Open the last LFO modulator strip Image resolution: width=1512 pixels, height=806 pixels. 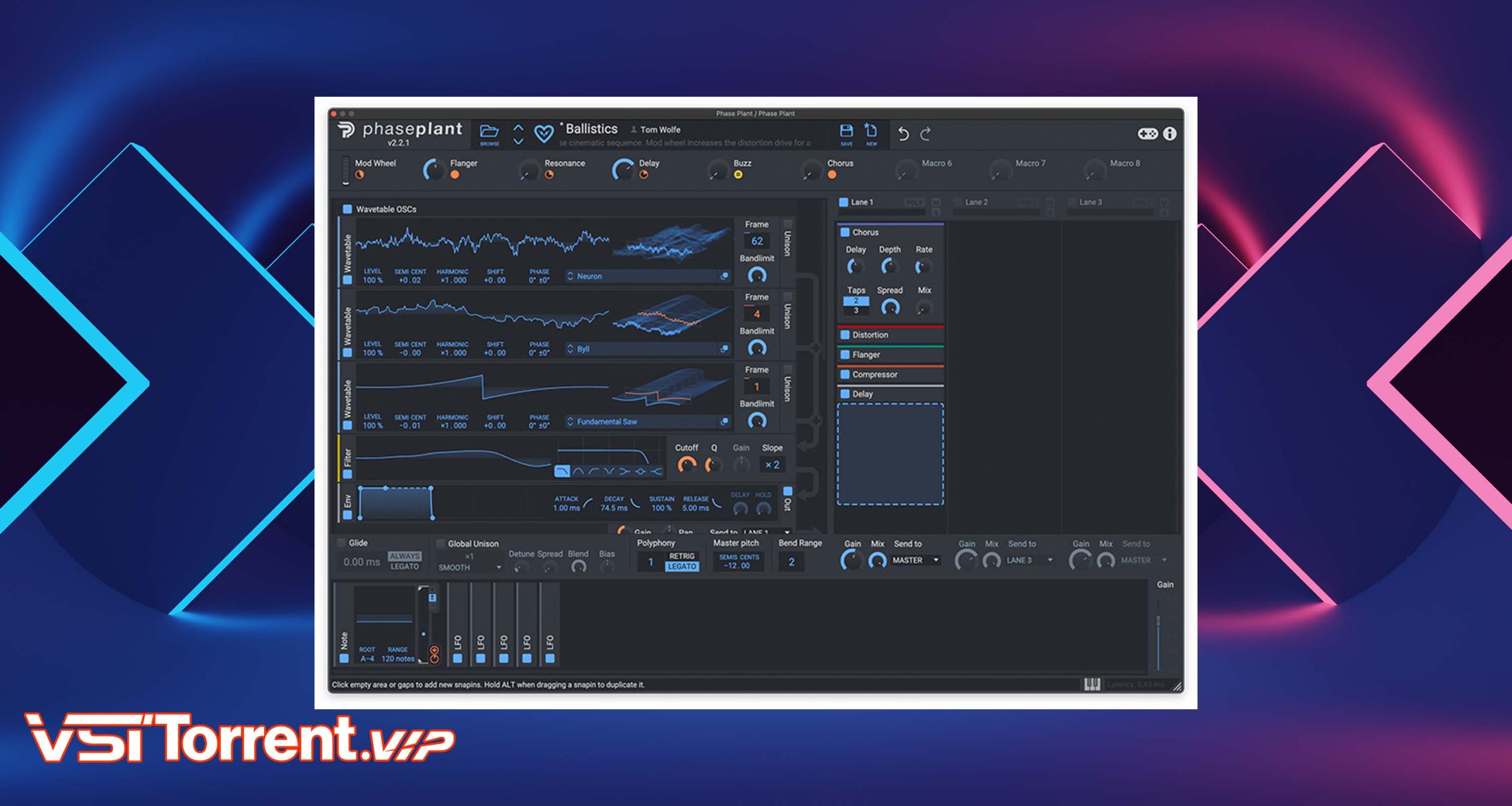coord(550,624)
